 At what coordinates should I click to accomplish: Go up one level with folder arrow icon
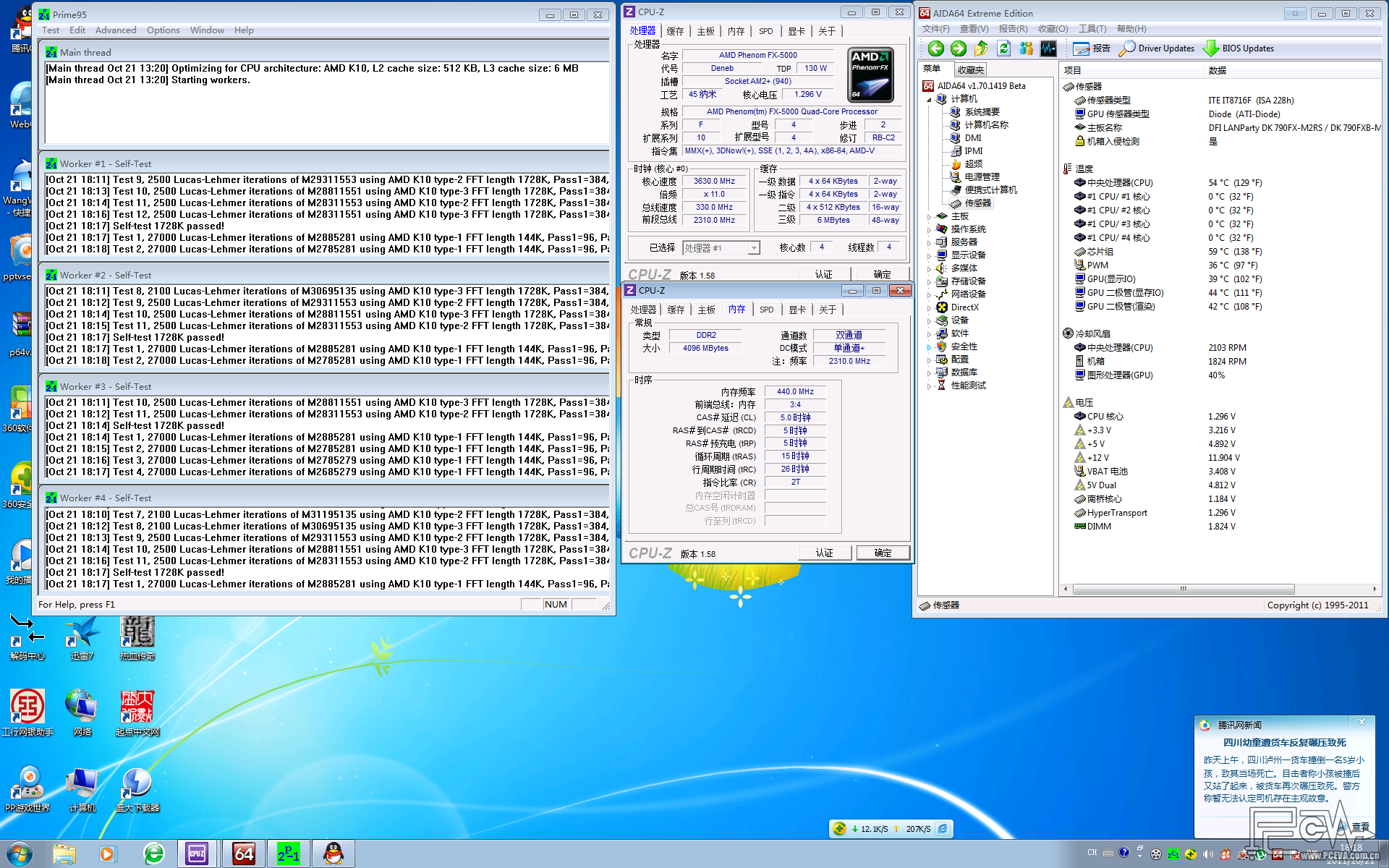point(981,48)
